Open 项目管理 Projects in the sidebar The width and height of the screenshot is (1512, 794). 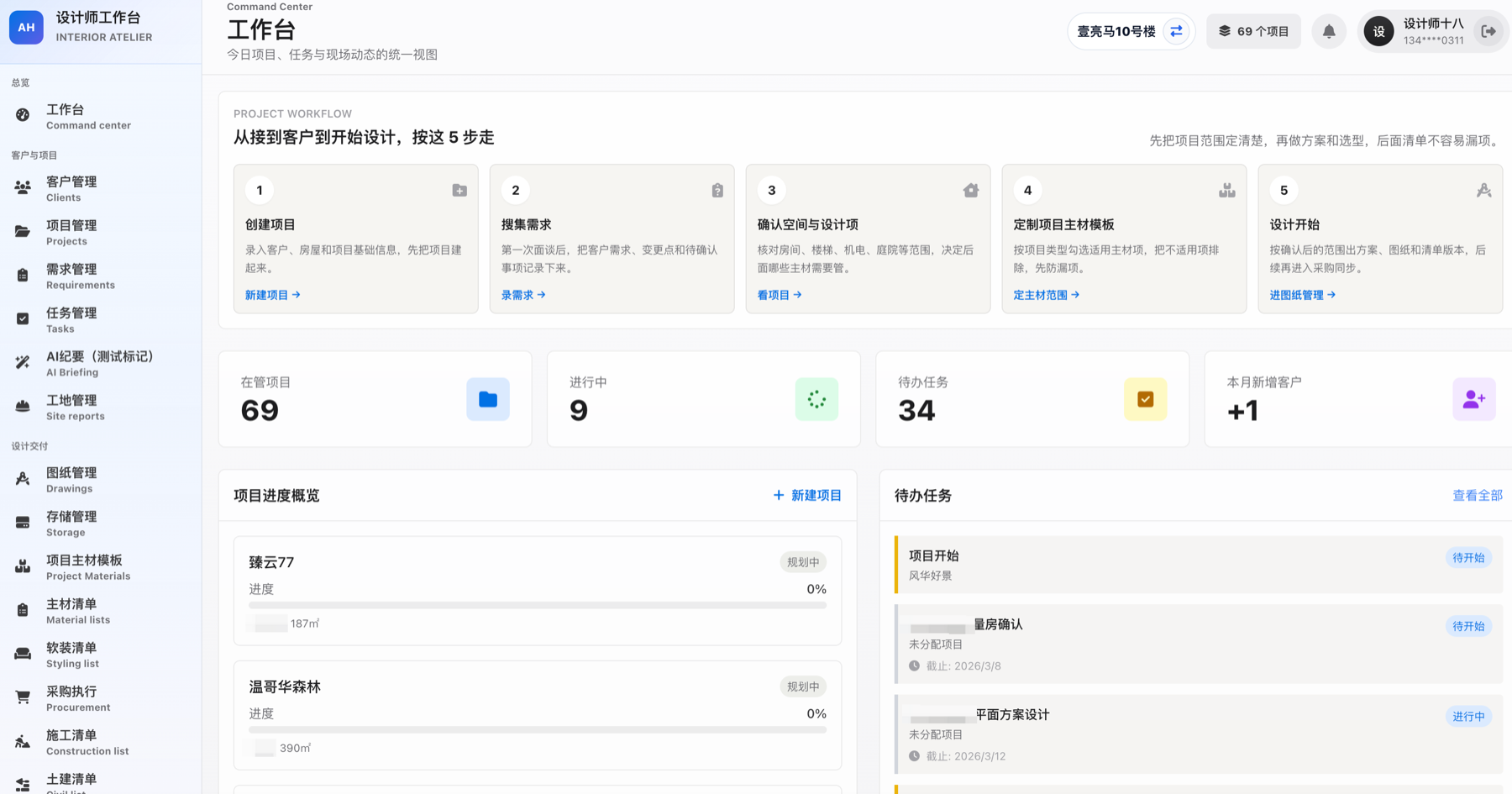coord(101,233)
